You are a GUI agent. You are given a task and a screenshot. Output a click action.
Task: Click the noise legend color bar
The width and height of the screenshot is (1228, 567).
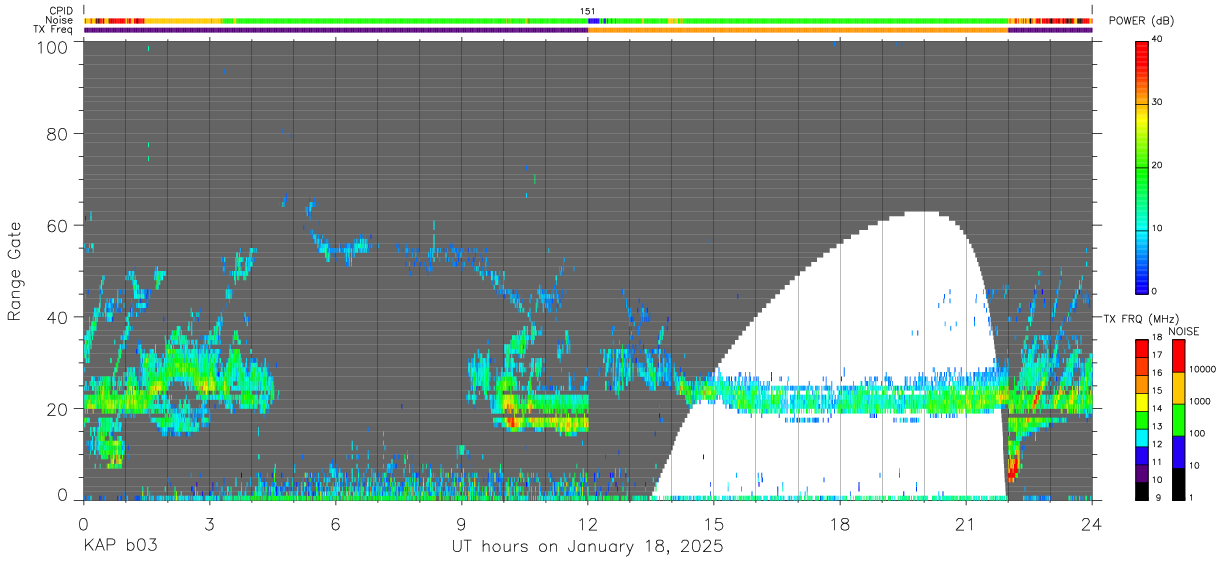pyautogui.click(x=1178, y=420)
